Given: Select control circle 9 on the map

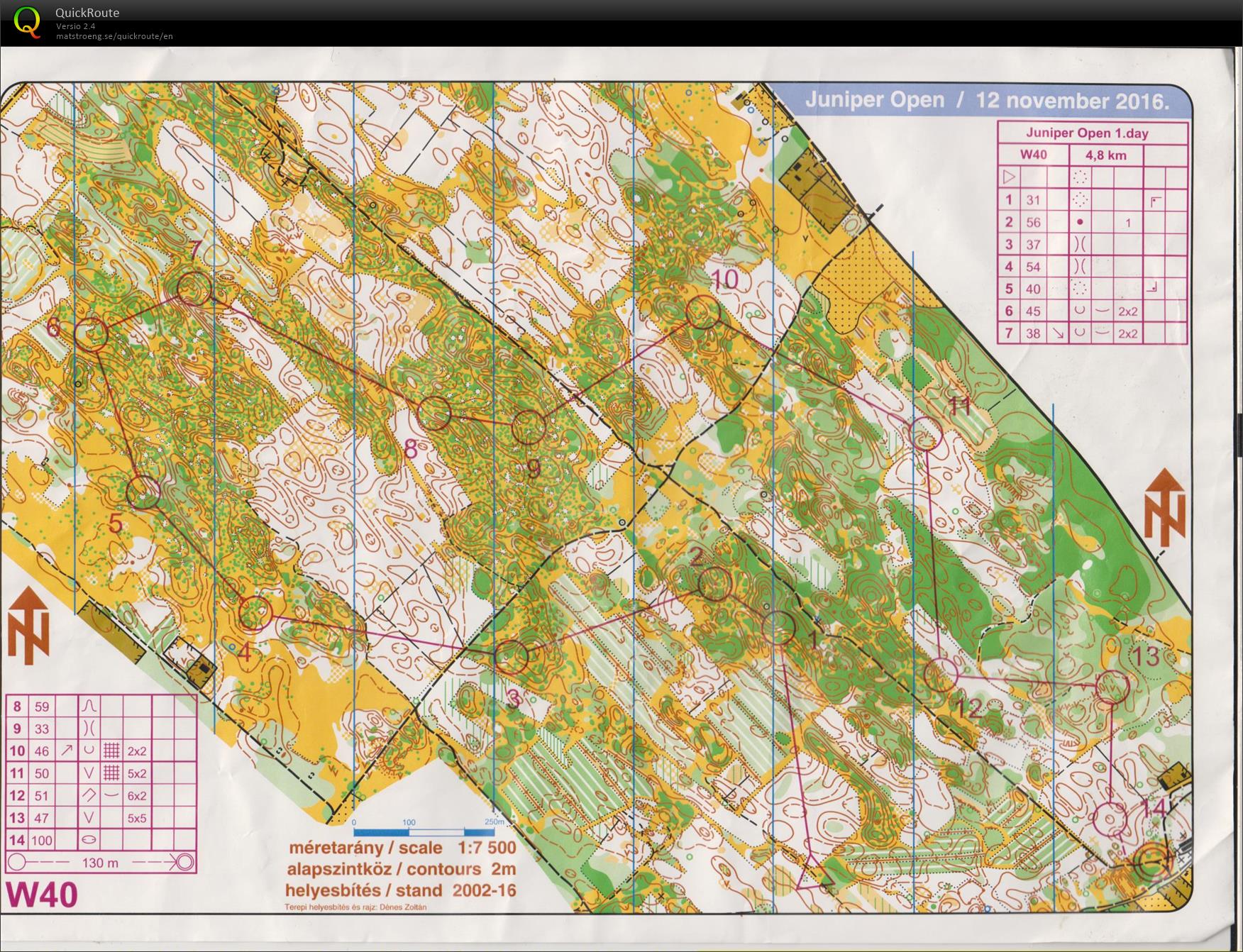Looking at the screenshot, I should pos(528,427).
